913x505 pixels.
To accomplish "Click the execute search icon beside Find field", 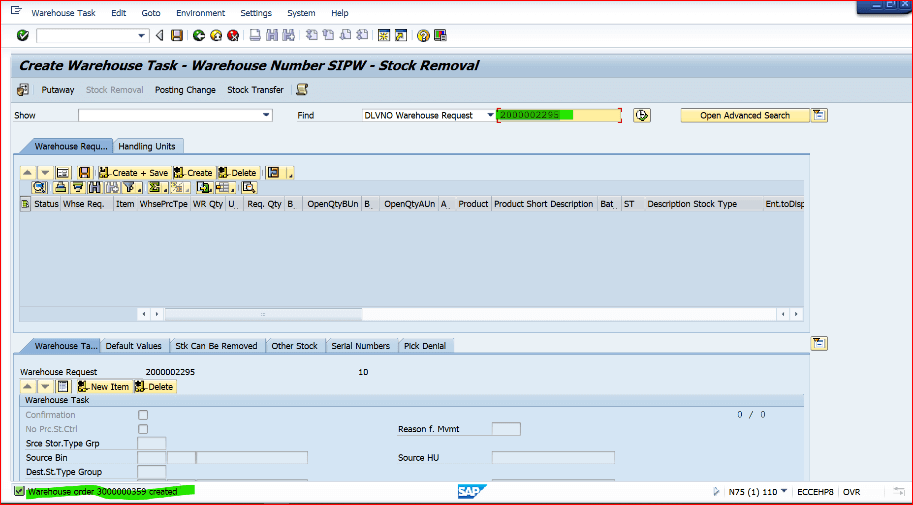I will pyautogui.click(x=642, y=115).
